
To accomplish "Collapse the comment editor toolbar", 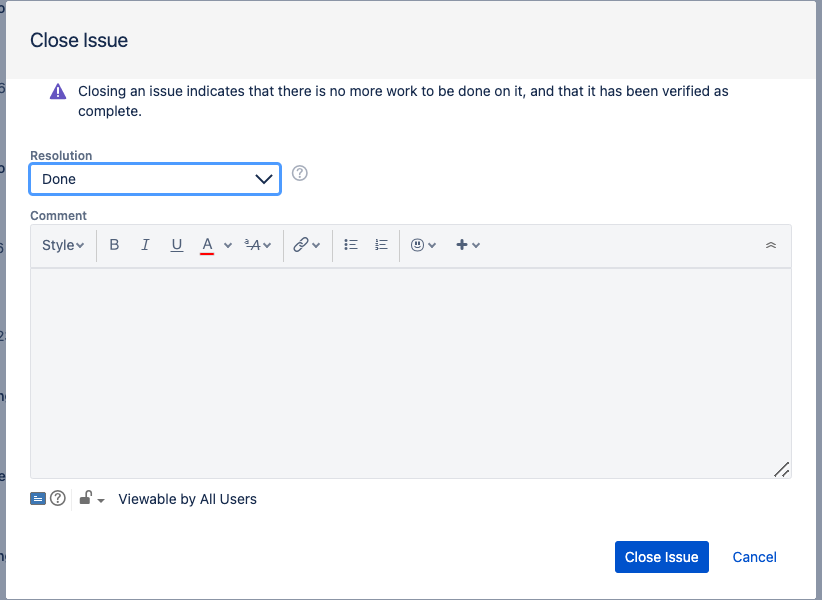I will coord(771,245).
